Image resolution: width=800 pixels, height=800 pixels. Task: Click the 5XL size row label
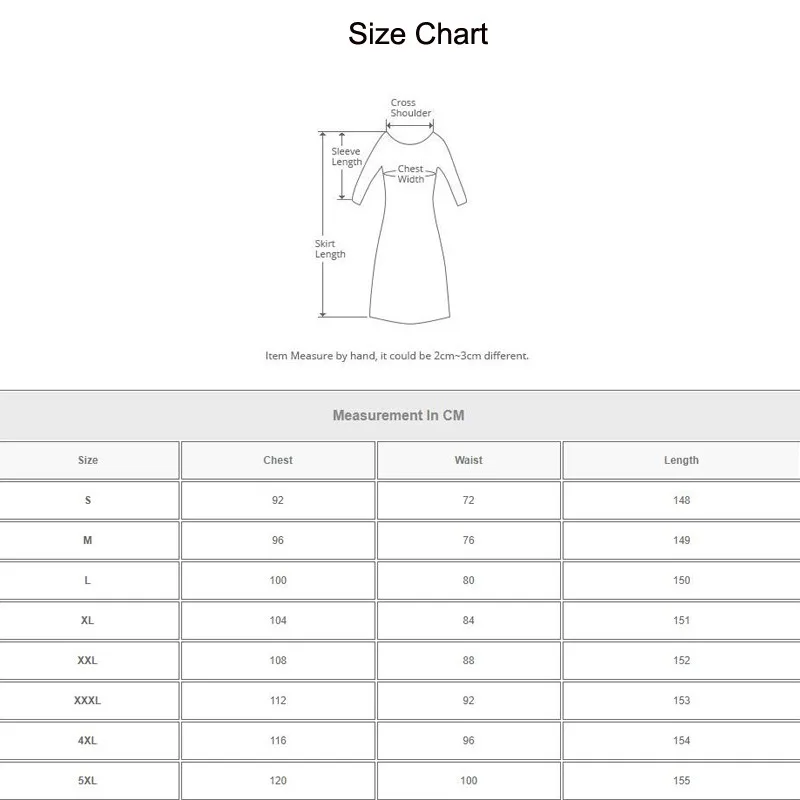point(88,780)
